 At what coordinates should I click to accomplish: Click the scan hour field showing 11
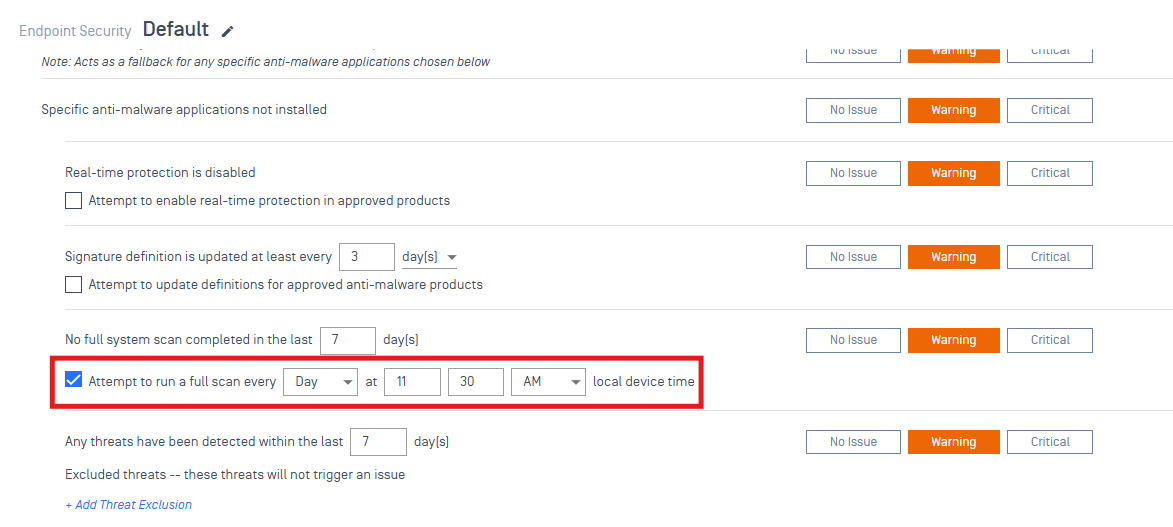coord(411,381)
